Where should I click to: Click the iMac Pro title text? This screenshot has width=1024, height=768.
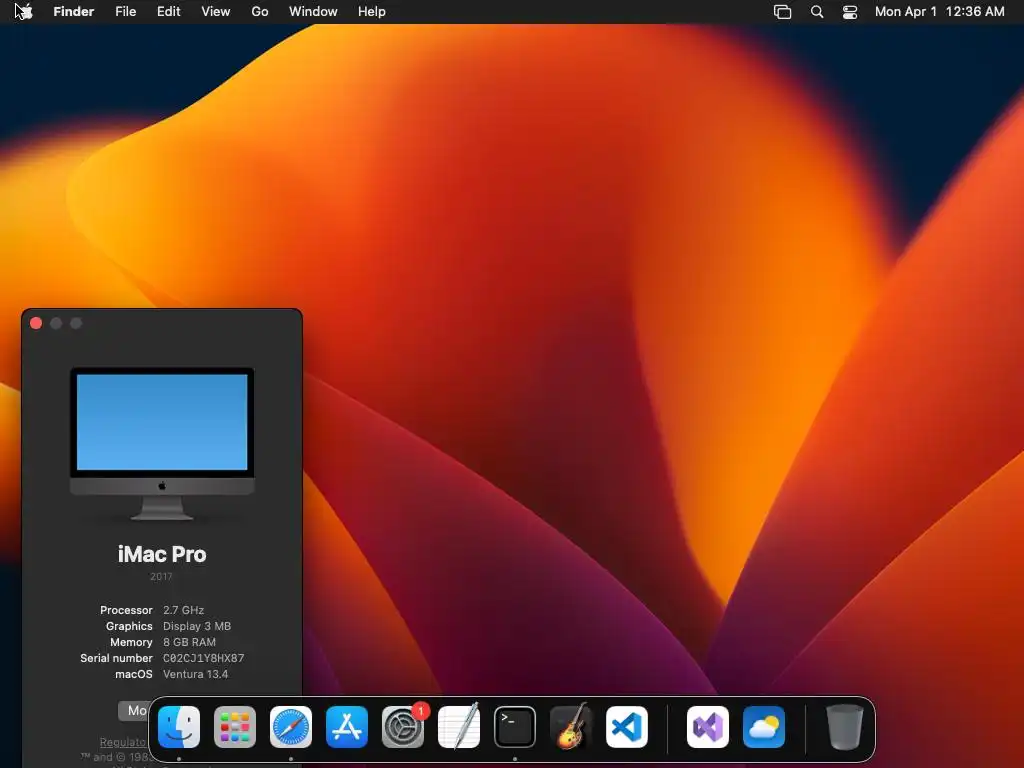[162, 554]
